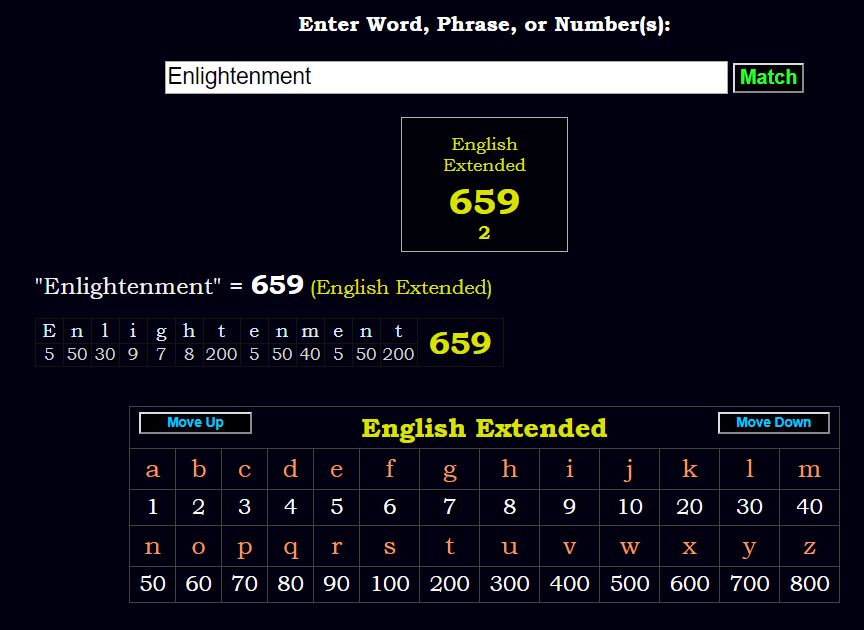Click letter 'n' in the cipher chart
Screen dimensions: 864x630
tap(153, 546)
